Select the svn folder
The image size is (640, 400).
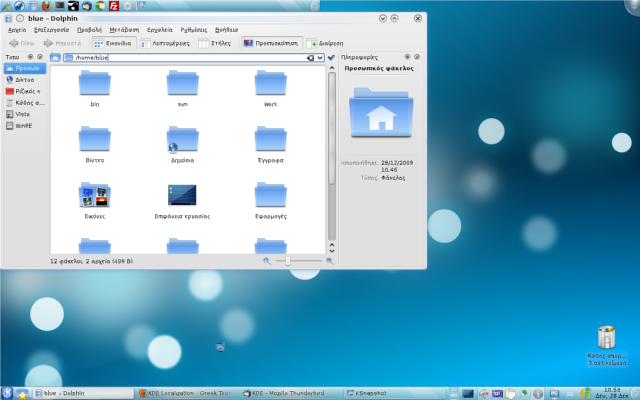tap(182, 88)
